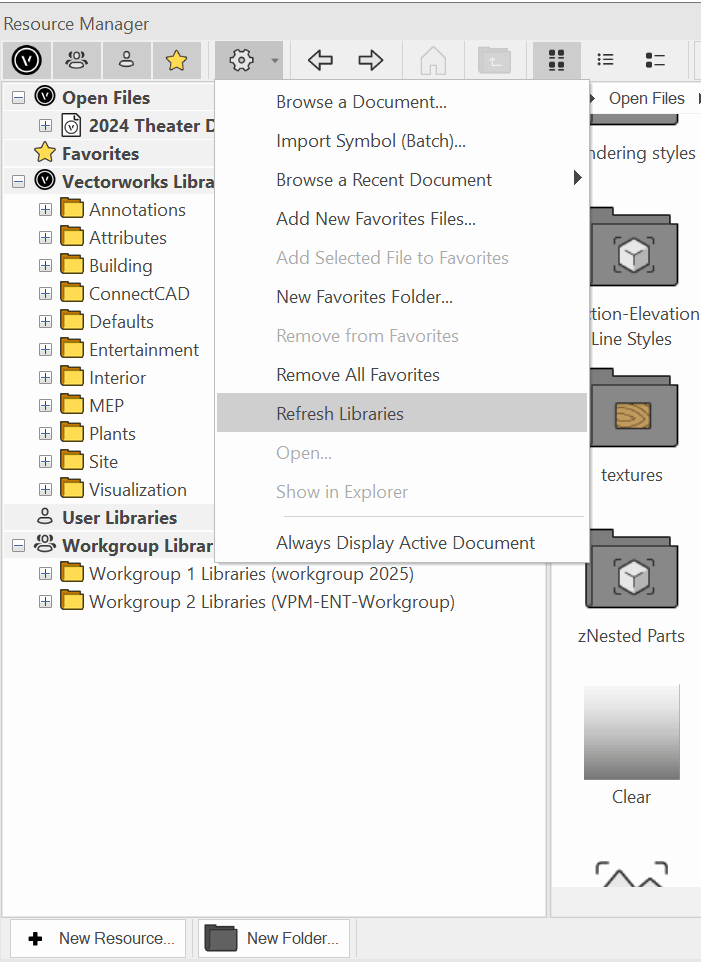701x962 pixels.
Task: Click Open Files in breadcrumb path
Action: click(x=646, y=98)
